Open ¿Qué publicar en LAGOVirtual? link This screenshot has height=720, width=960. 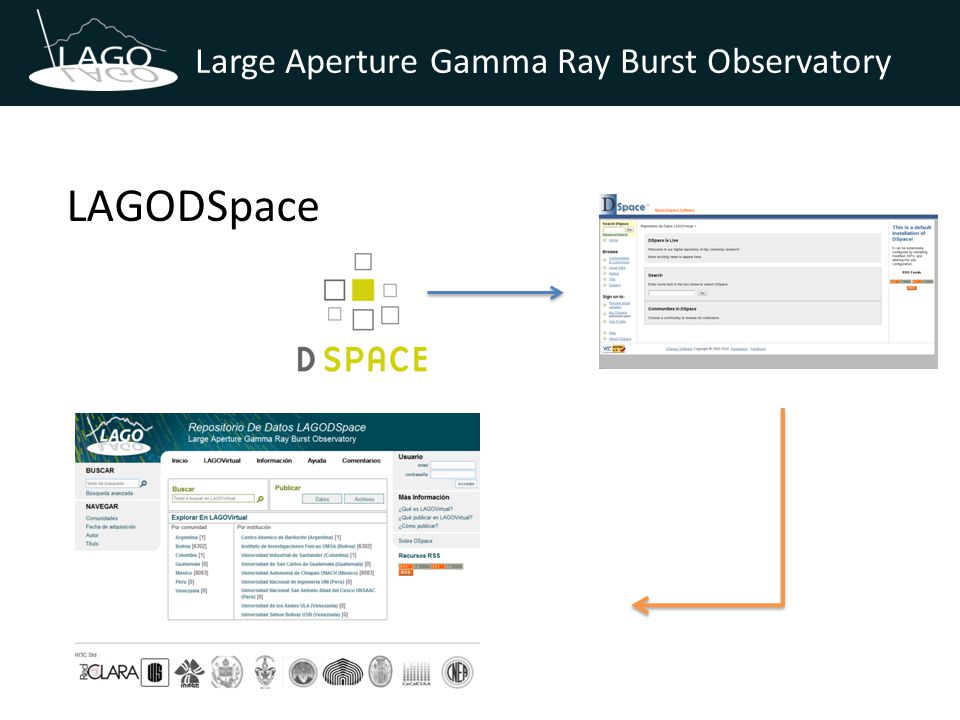click(435, 517)
